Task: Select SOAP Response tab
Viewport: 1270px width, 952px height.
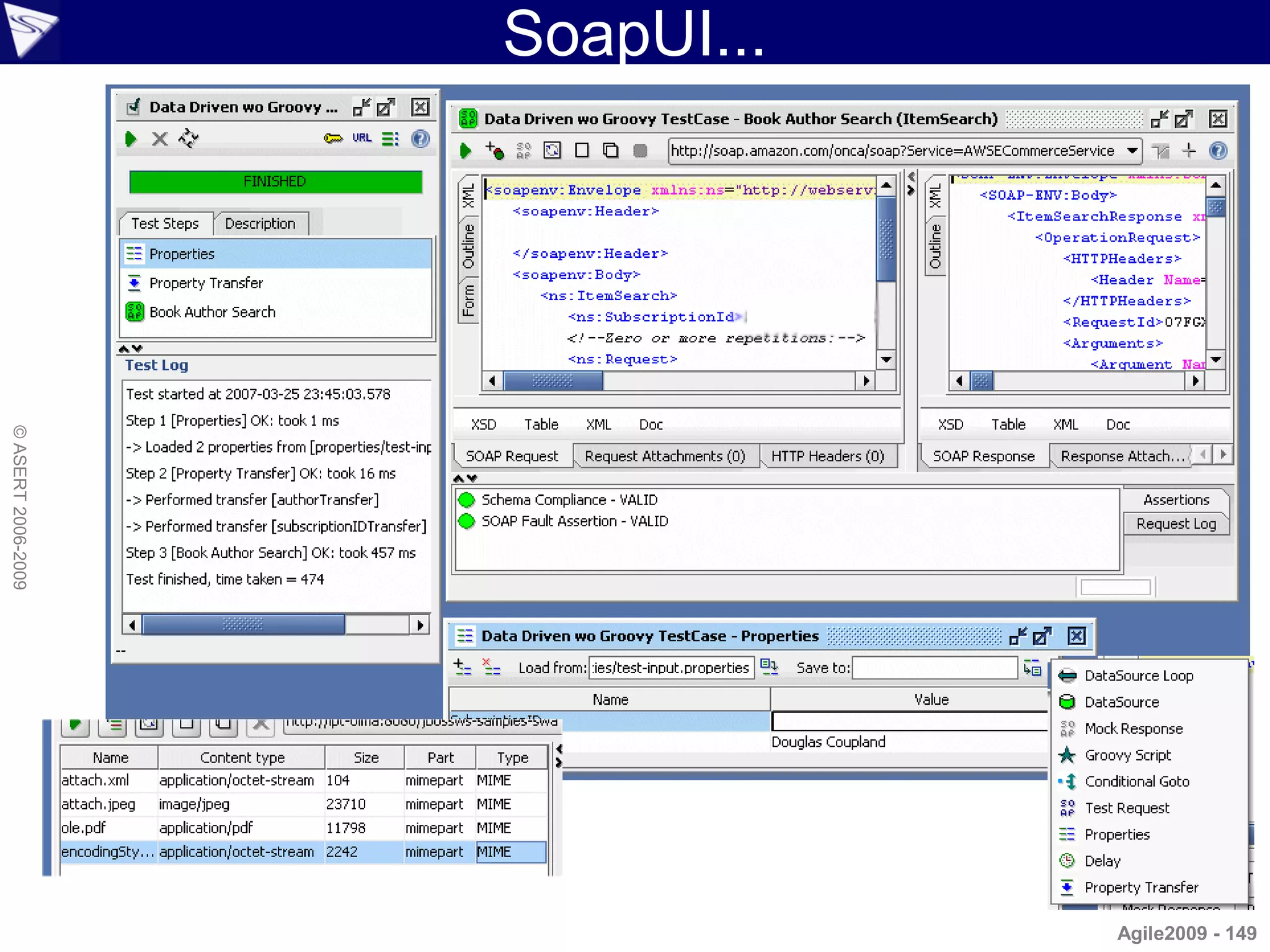Action: point(984,456)
